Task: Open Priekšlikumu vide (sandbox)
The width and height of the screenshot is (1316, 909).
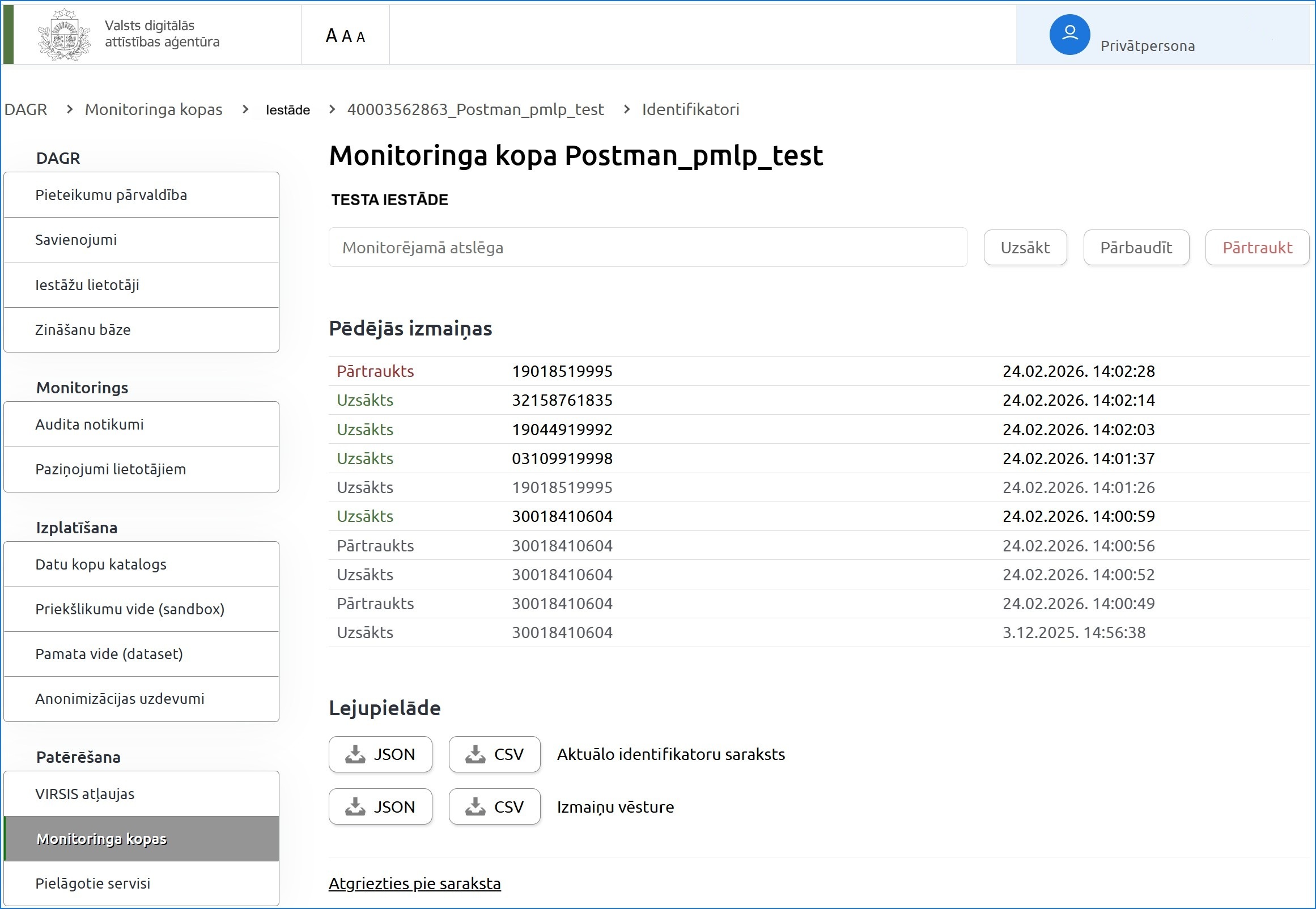Action: tap(141, 609)
